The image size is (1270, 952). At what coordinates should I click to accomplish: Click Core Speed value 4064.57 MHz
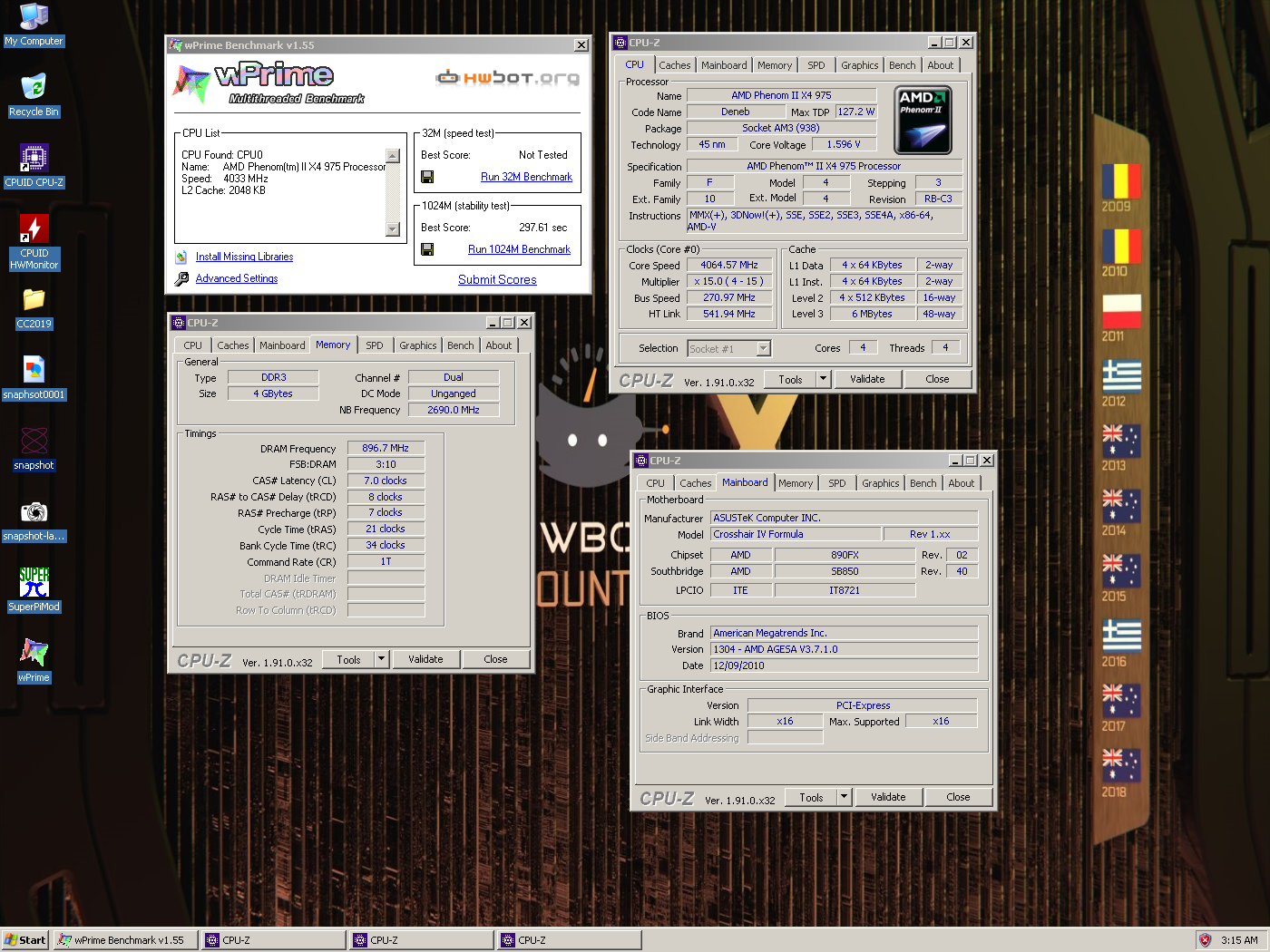click(728, 265)
